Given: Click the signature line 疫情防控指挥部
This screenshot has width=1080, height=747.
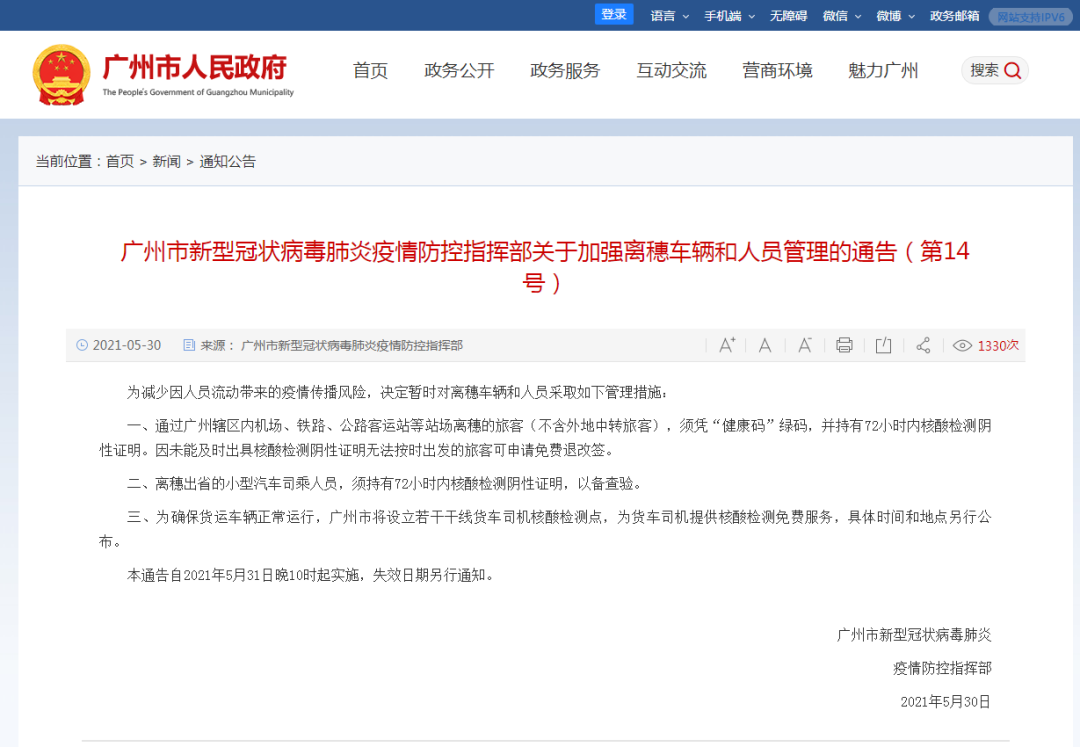Looking at the screenshot, I should tap(942, 668).
